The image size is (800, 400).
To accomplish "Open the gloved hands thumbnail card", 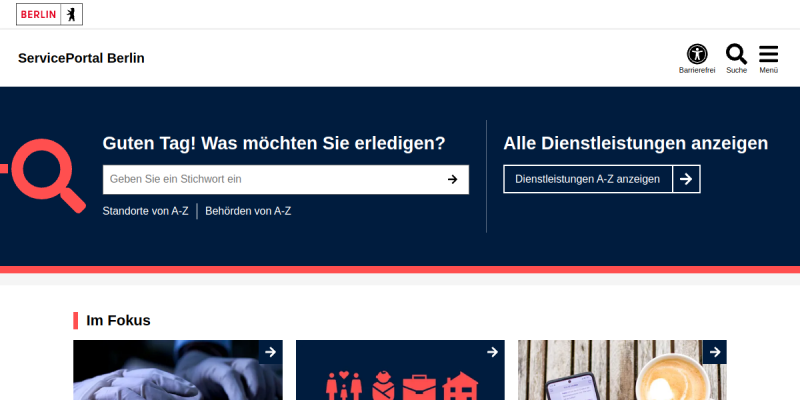I will [x=178, y=370].
